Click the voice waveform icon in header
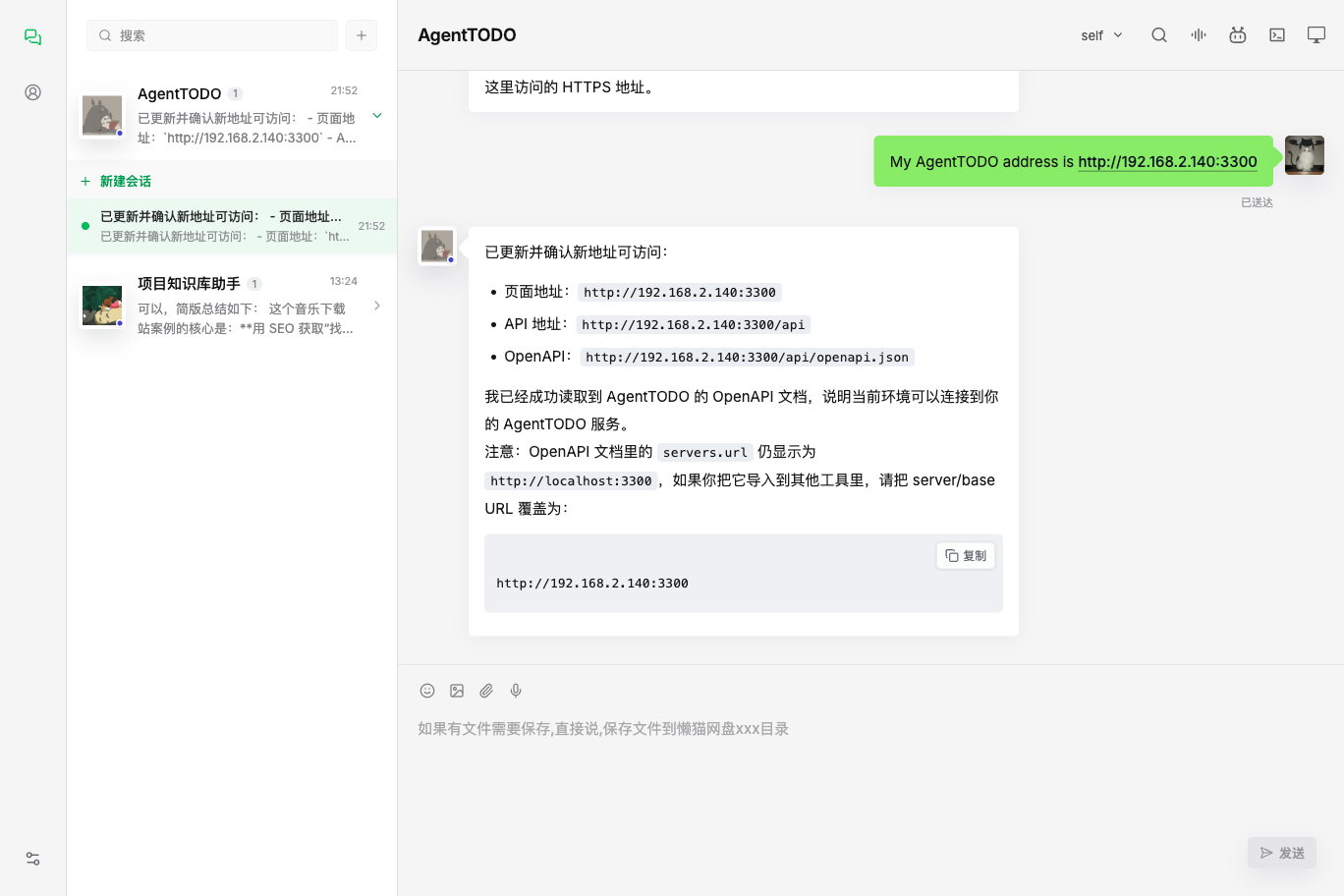The width and height of the screenshot is (1344, 896). coord(1199,35)
